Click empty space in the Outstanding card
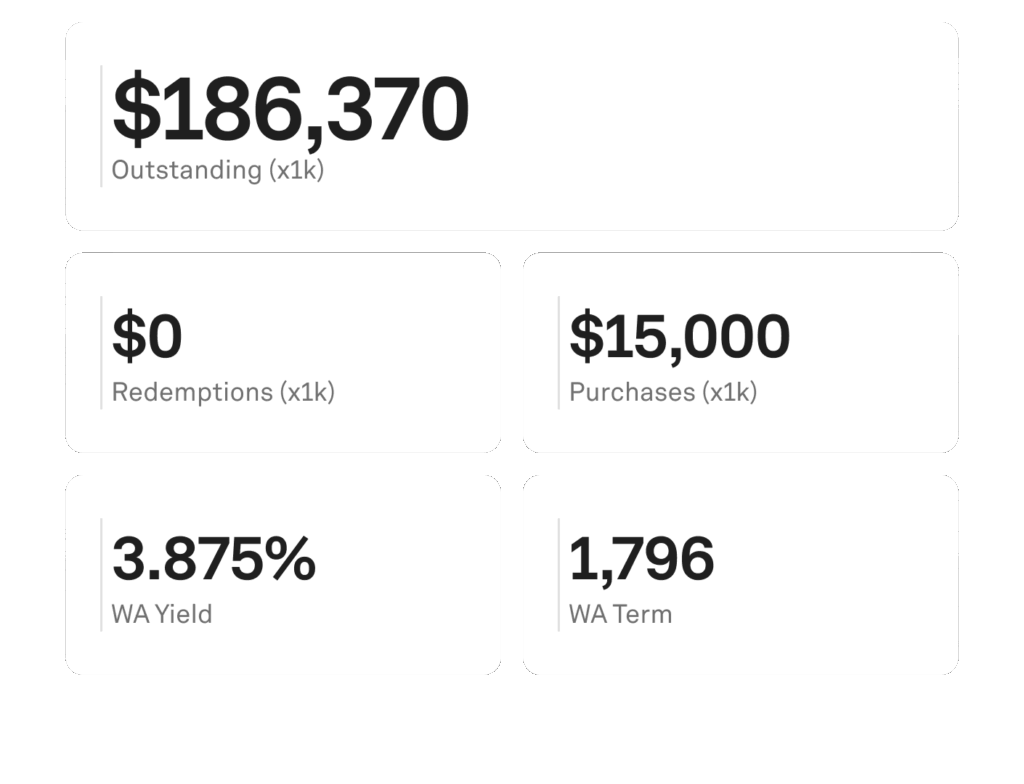Image resolution: width=1024 pixels, height=784 pixels. pos(720,126)
